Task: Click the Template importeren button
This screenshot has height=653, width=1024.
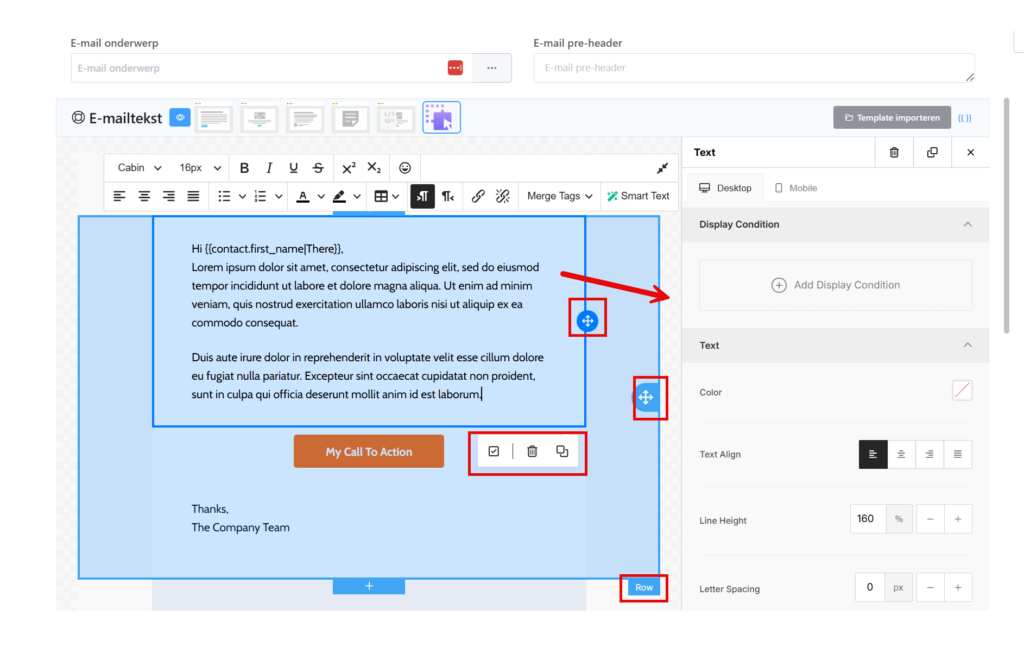Action: [x=892, y=118]
